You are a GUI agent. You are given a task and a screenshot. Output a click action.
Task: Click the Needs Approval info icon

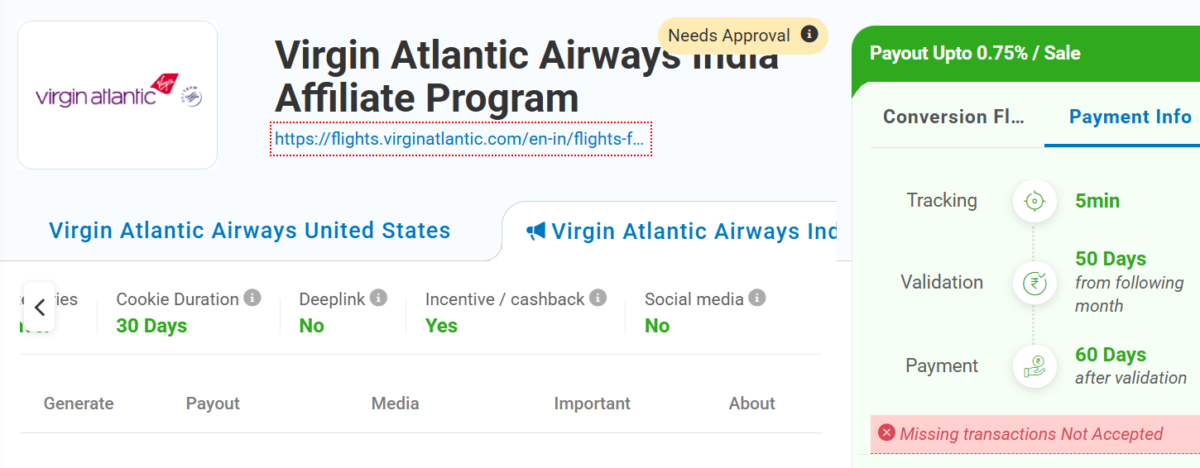[x=810, y=35]
